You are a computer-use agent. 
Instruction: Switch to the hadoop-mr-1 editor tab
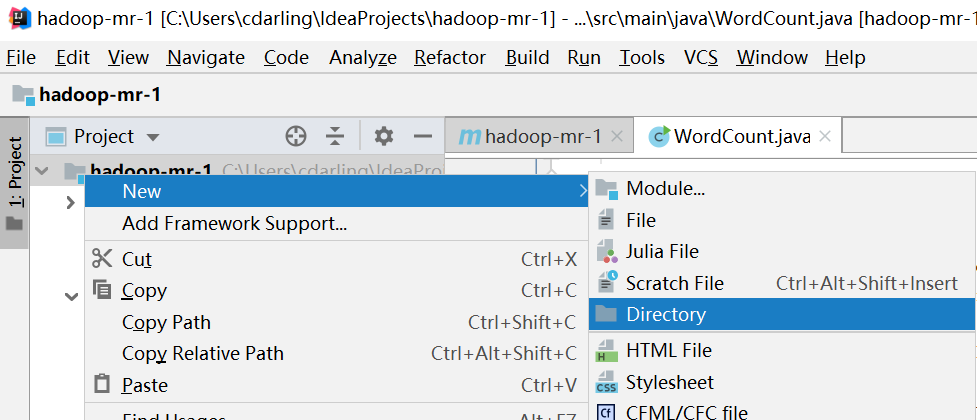pos(539,136)
